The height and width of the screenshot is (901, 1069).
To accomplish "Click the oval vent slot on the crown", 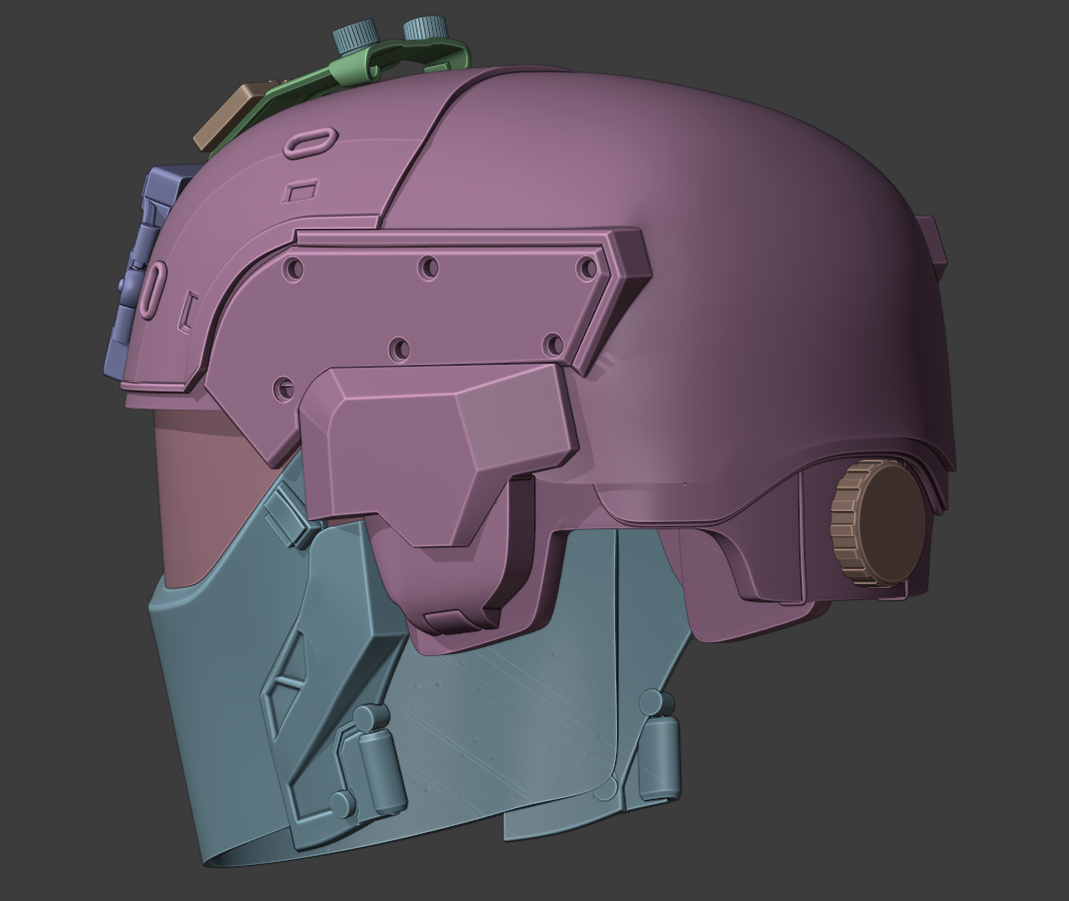I will [x=310, y=140].
